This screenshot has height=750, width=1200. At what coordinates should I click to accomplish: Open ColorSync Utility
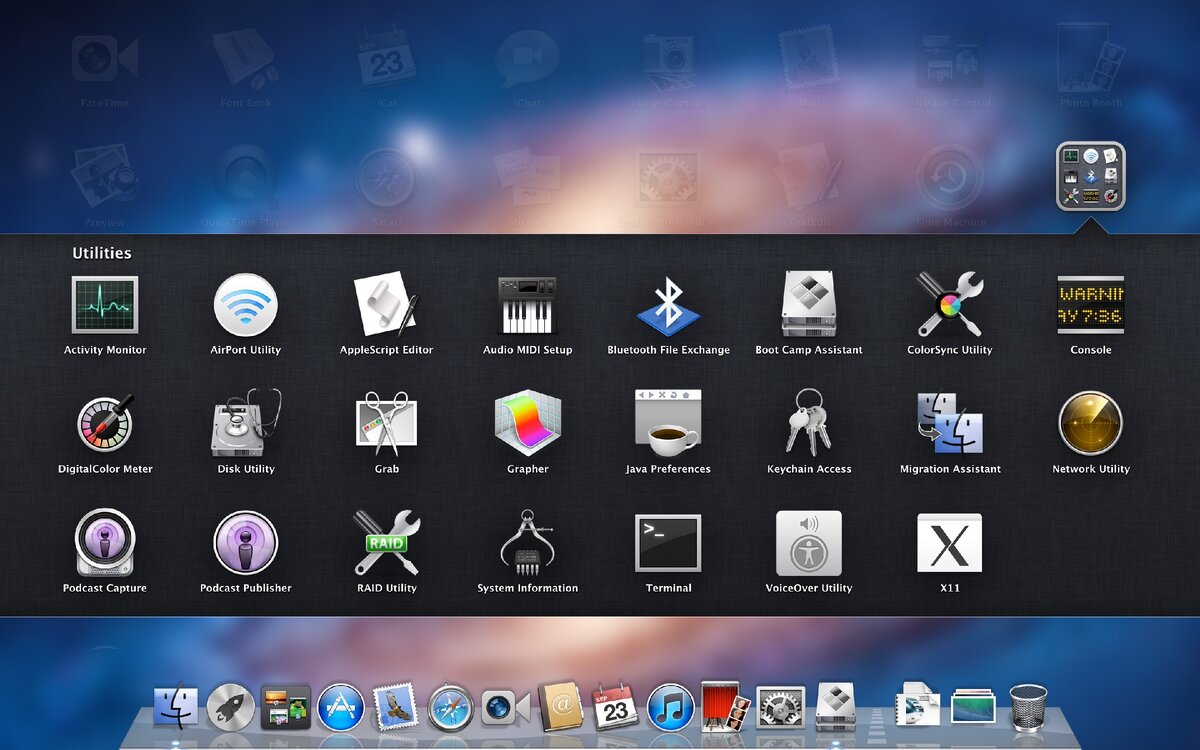coord(950,305)
